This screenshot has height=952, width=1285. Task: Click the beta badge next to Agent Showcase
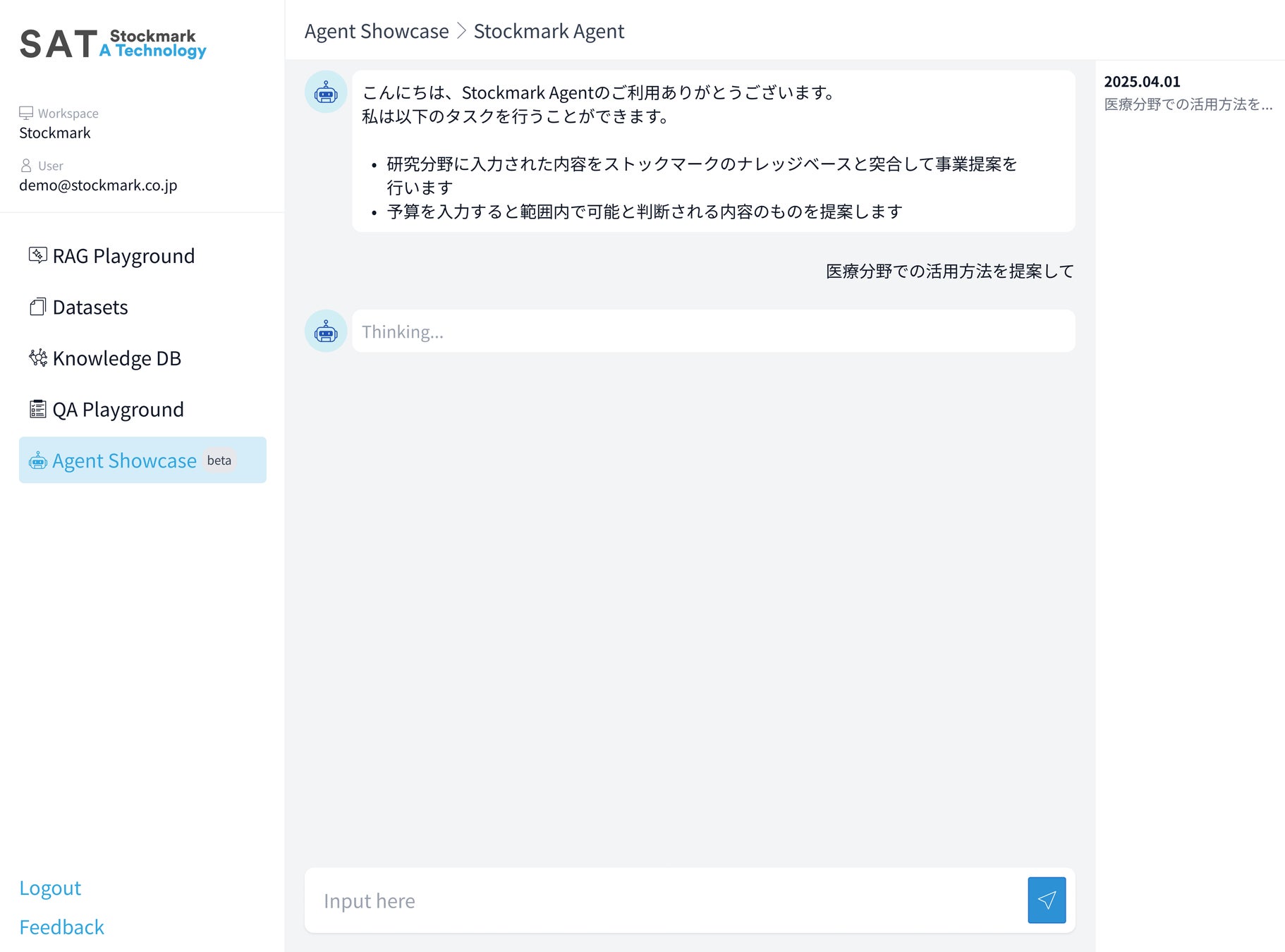(x=219, y=460)
